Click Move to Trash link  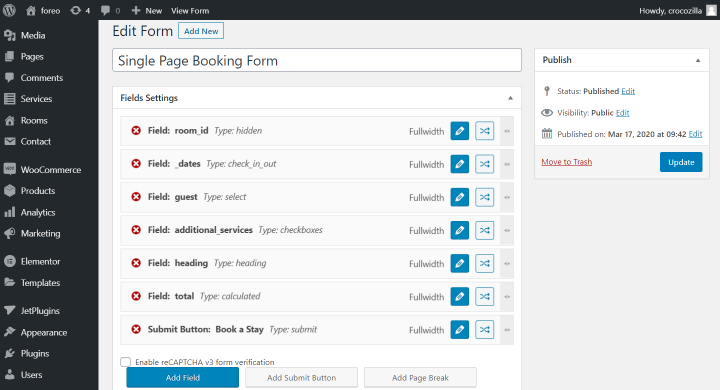tap(567, 162)
